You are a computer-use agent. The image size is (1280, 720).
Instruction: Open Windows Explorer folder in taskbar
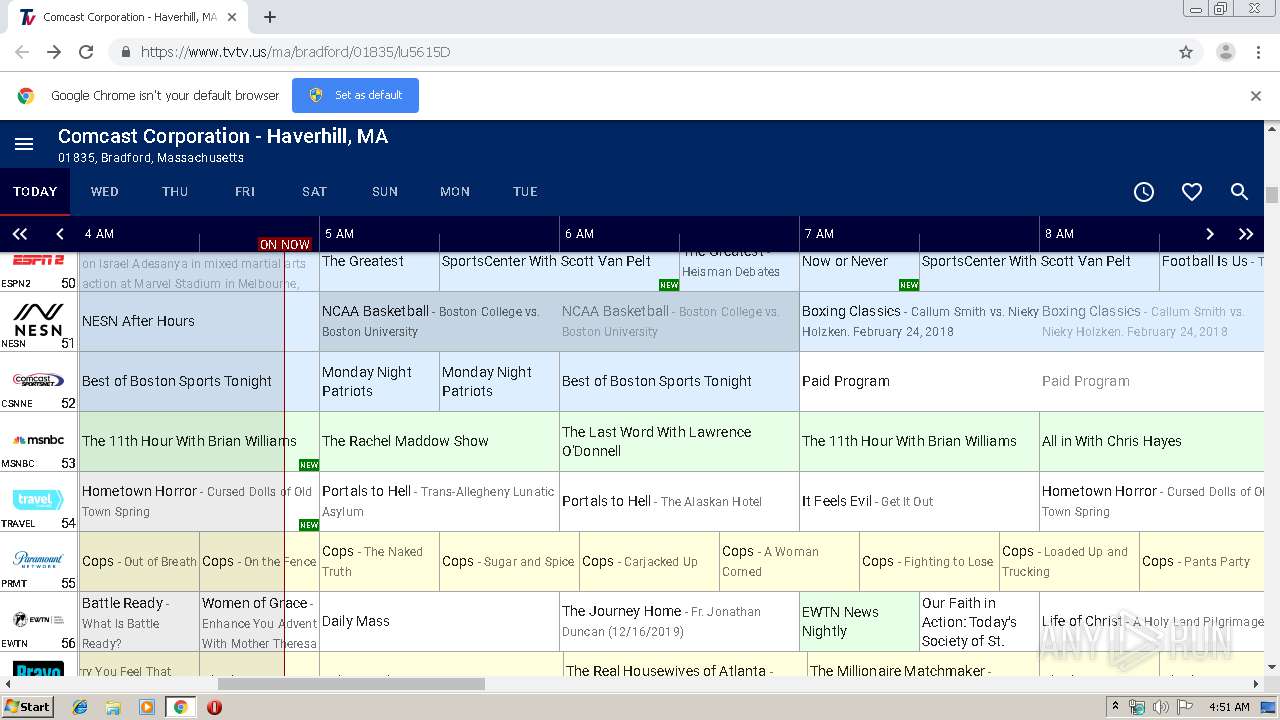113,707
